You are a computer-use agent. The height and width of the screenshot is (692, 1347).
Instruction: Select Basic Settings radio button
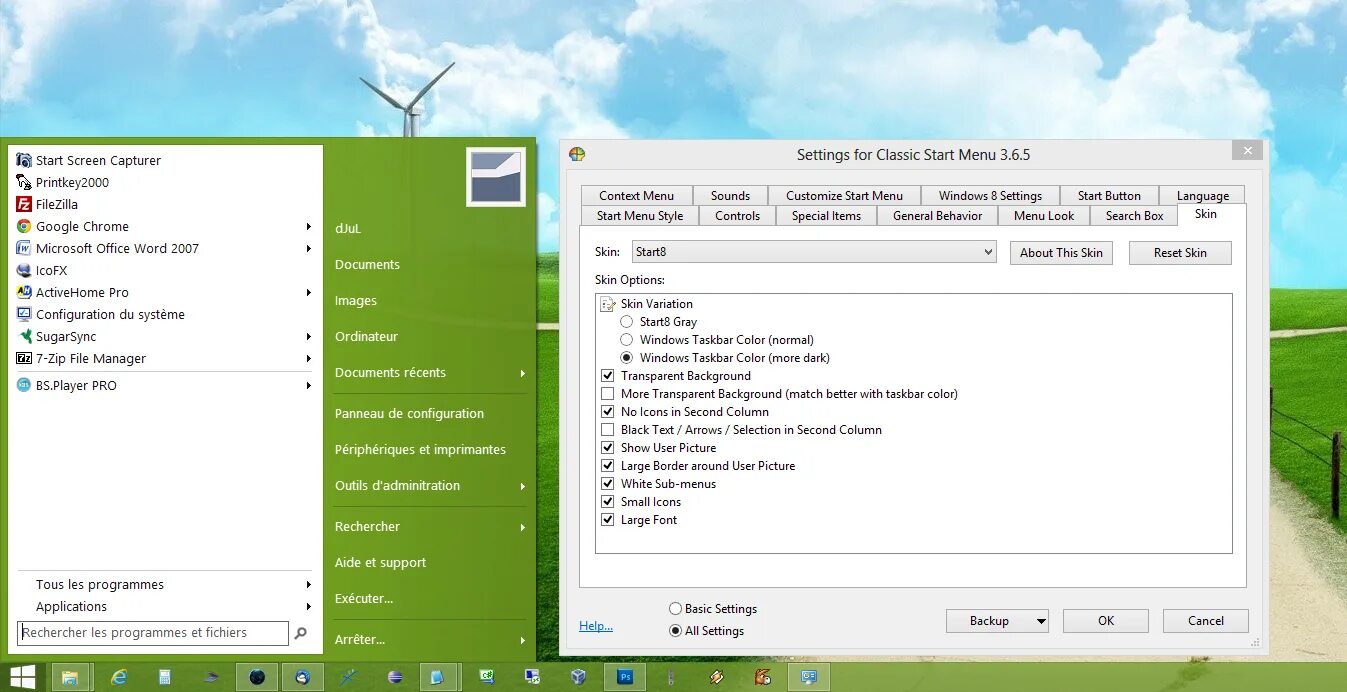point(676,609)
